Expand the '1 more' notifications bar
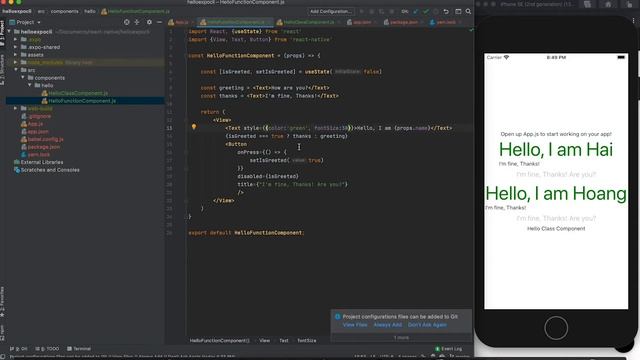The height and width of the screenshot is (360, 640). point(401,338)
